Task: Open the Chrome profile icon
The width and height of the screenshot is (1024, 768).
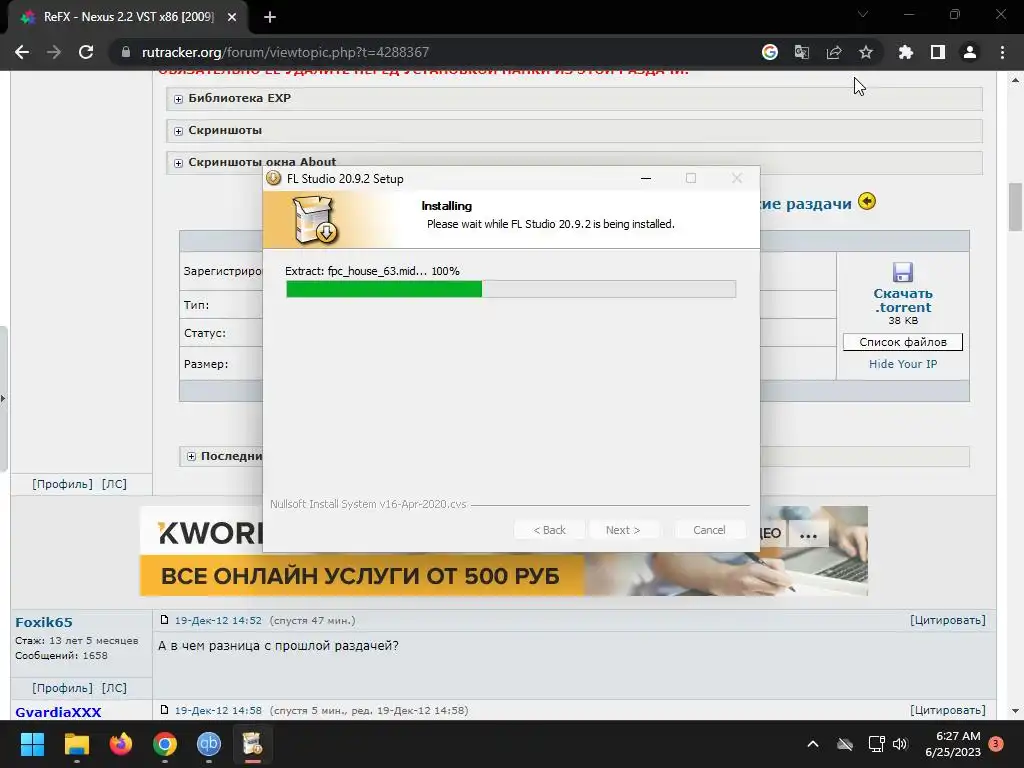Action: click(x=970, y=52)
